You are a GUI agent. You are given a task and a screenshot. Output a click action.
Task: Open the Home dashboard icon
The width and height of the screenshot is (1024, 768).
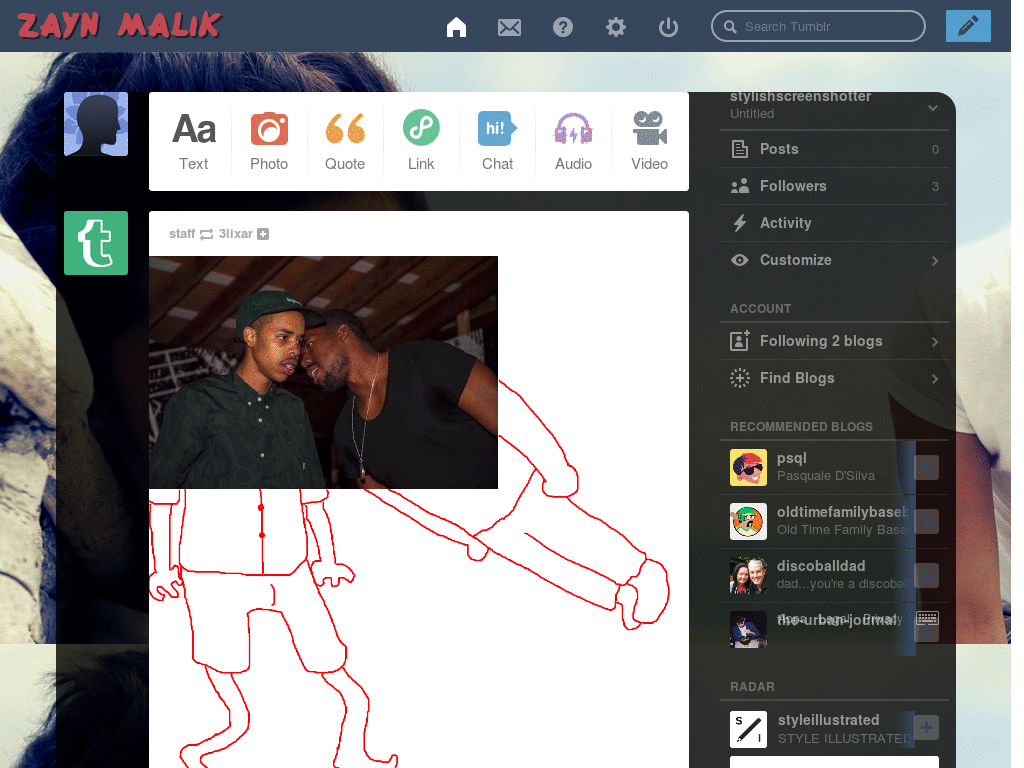(456, 27)
